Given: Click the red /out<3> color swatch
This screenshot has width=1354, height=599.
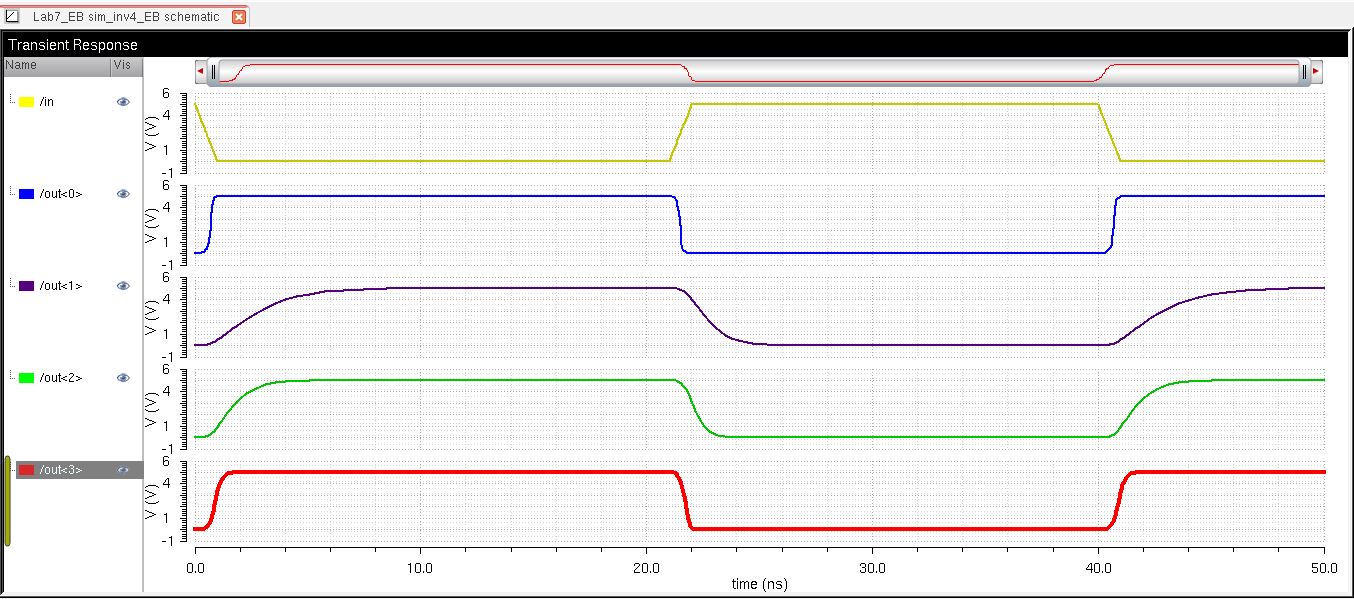Looking at the screenshot, I should tap(27, 470).
